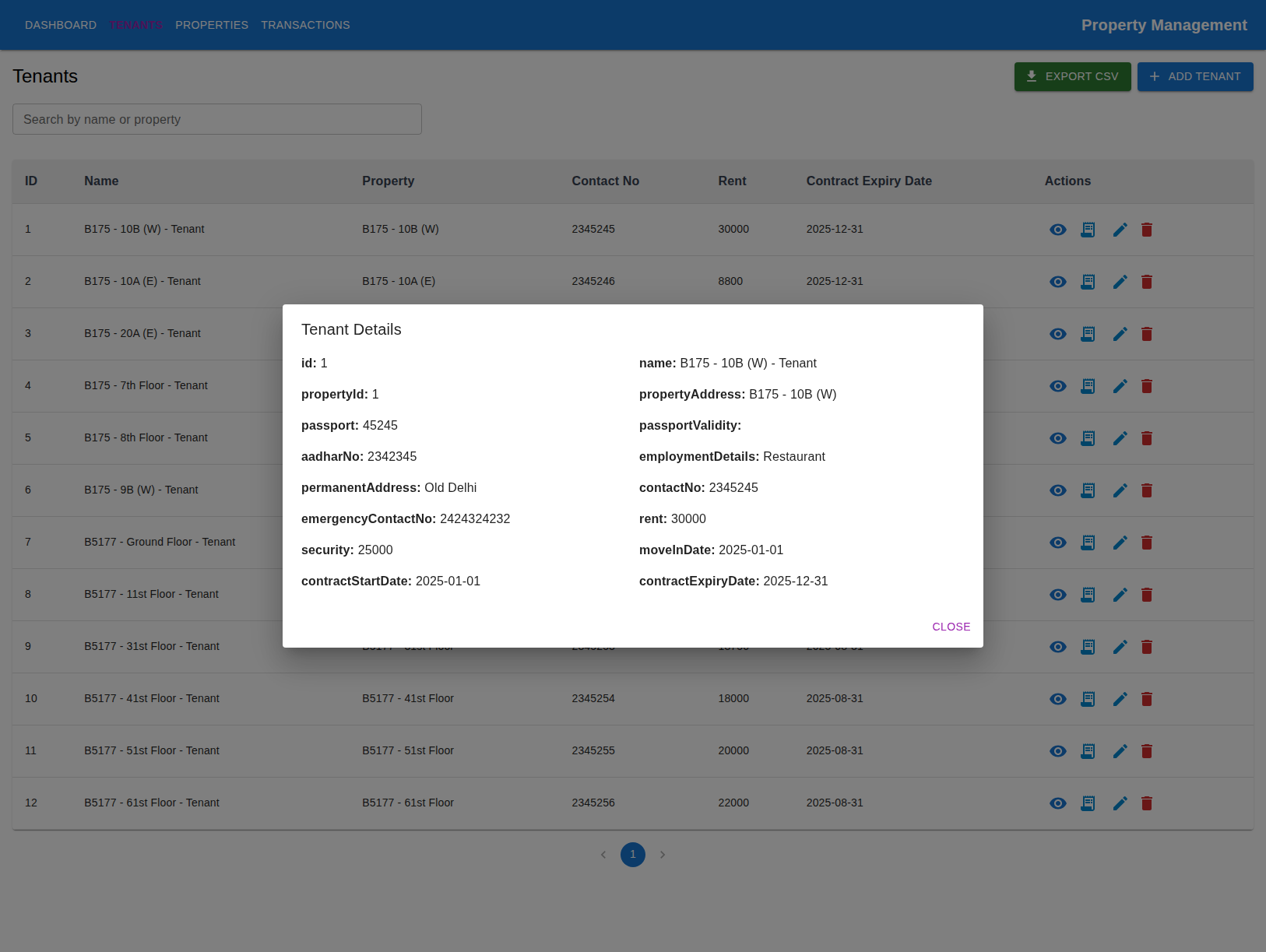
Task: Sort by Contract Expiry Date column header
Action: pos(869,181)
